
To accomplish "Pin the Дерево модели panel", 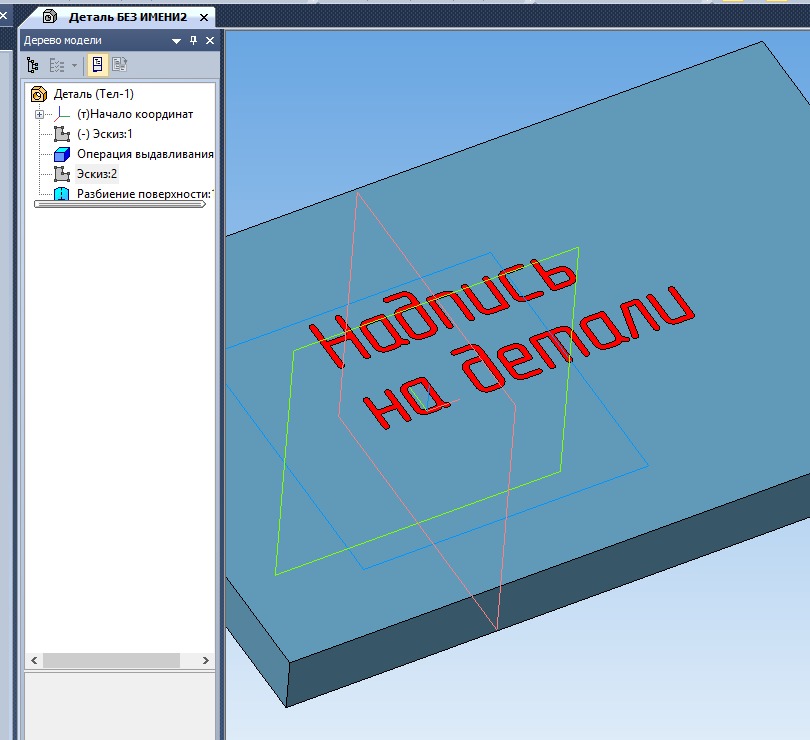I will point(194,40).
